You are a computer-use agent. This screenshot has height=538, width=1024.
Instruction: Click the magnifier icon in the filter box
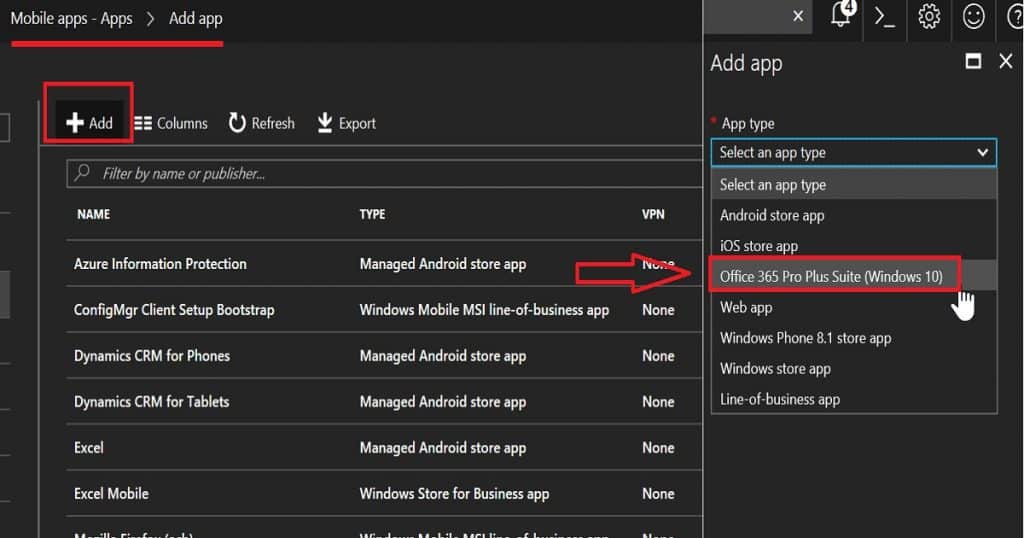point(82,173)
